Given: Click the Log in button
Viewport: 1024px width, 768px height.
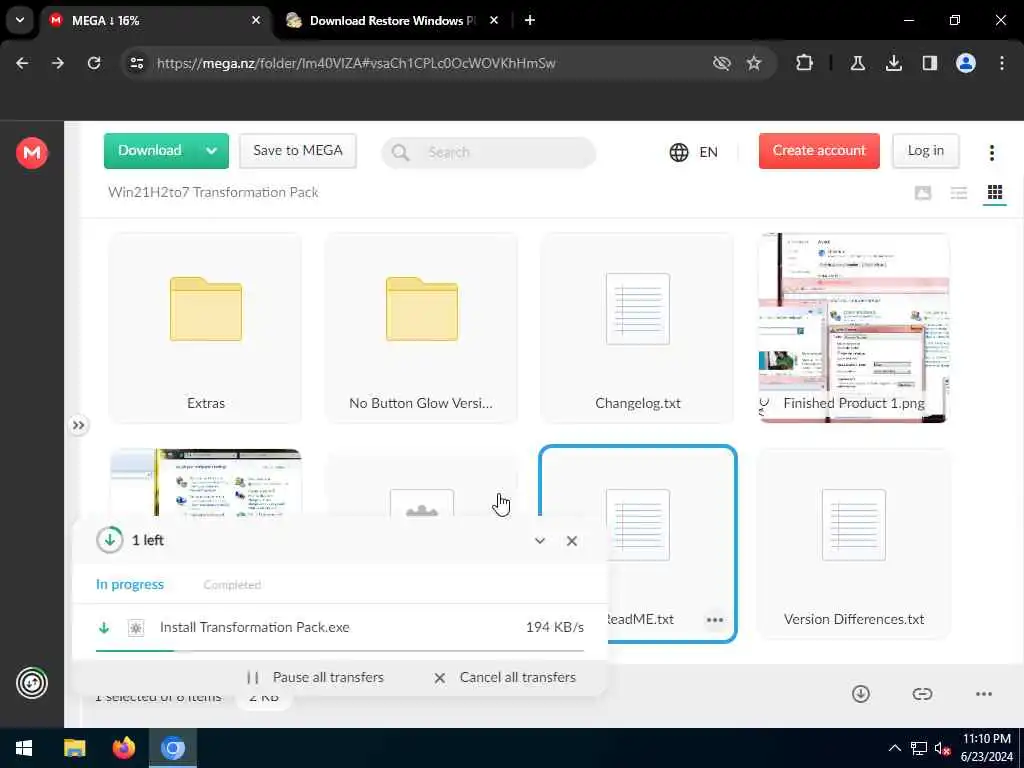Looking at the screenshot, I should pyautogui.click(x=925, y=151).
